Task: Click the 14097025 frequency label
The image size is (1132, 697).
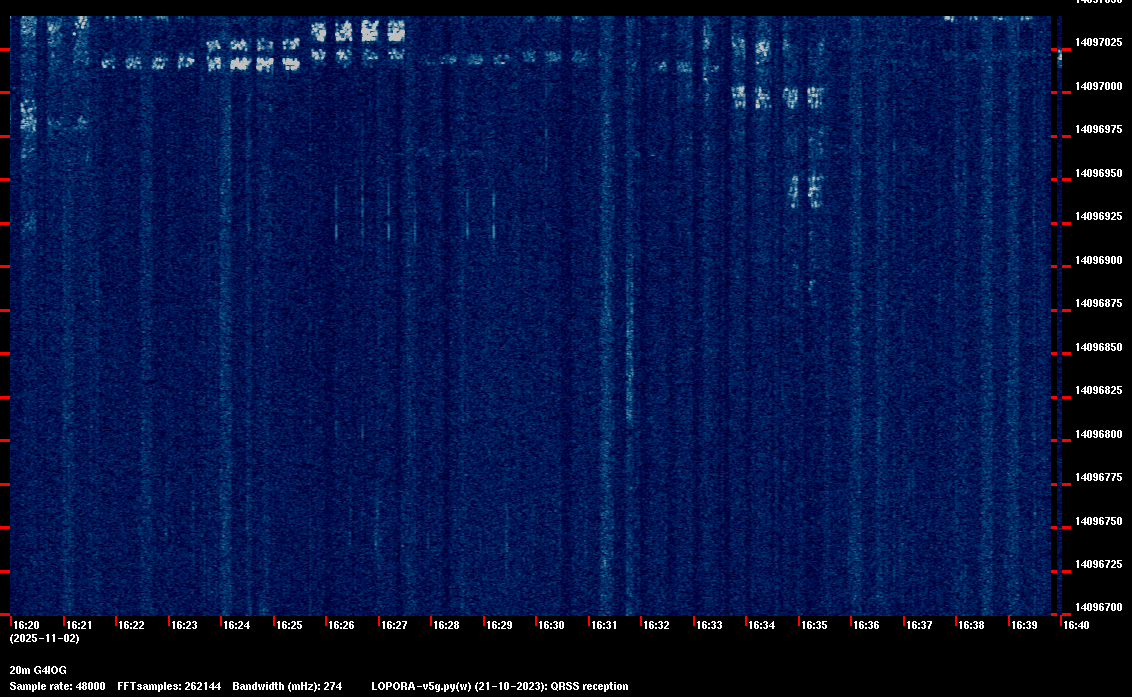Action: (x=1099, y=43)
